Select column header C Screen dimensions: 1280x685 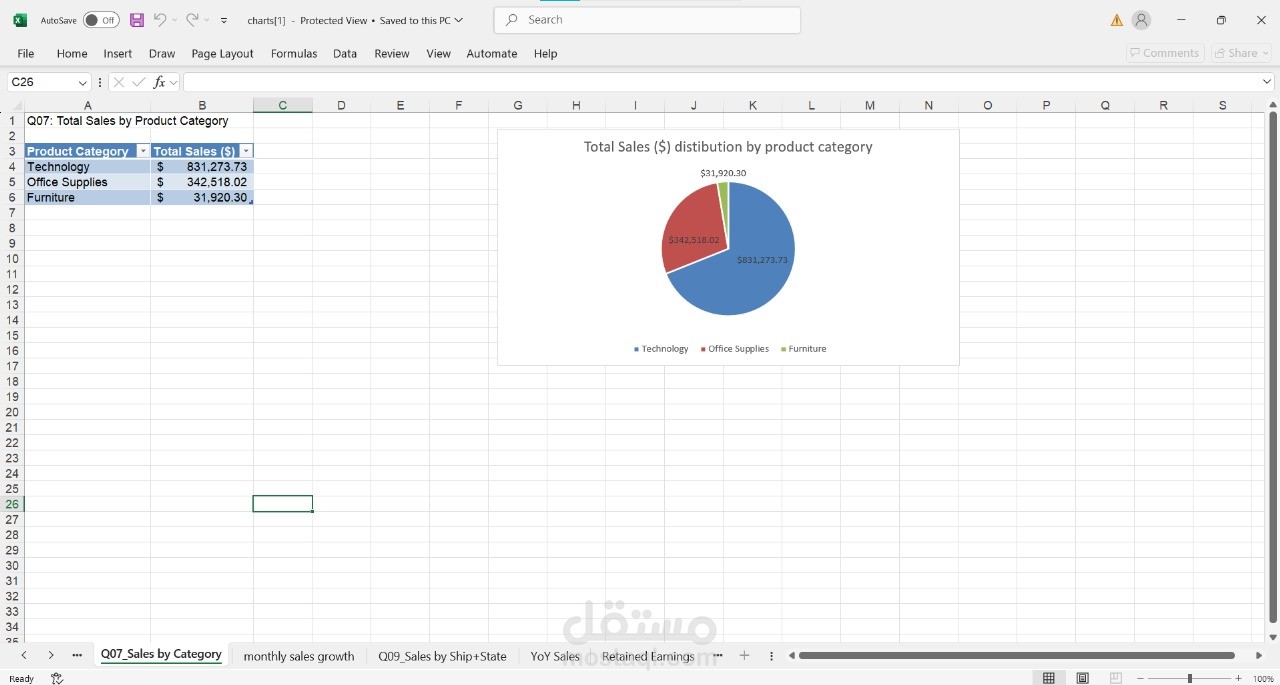pos(282,105)
